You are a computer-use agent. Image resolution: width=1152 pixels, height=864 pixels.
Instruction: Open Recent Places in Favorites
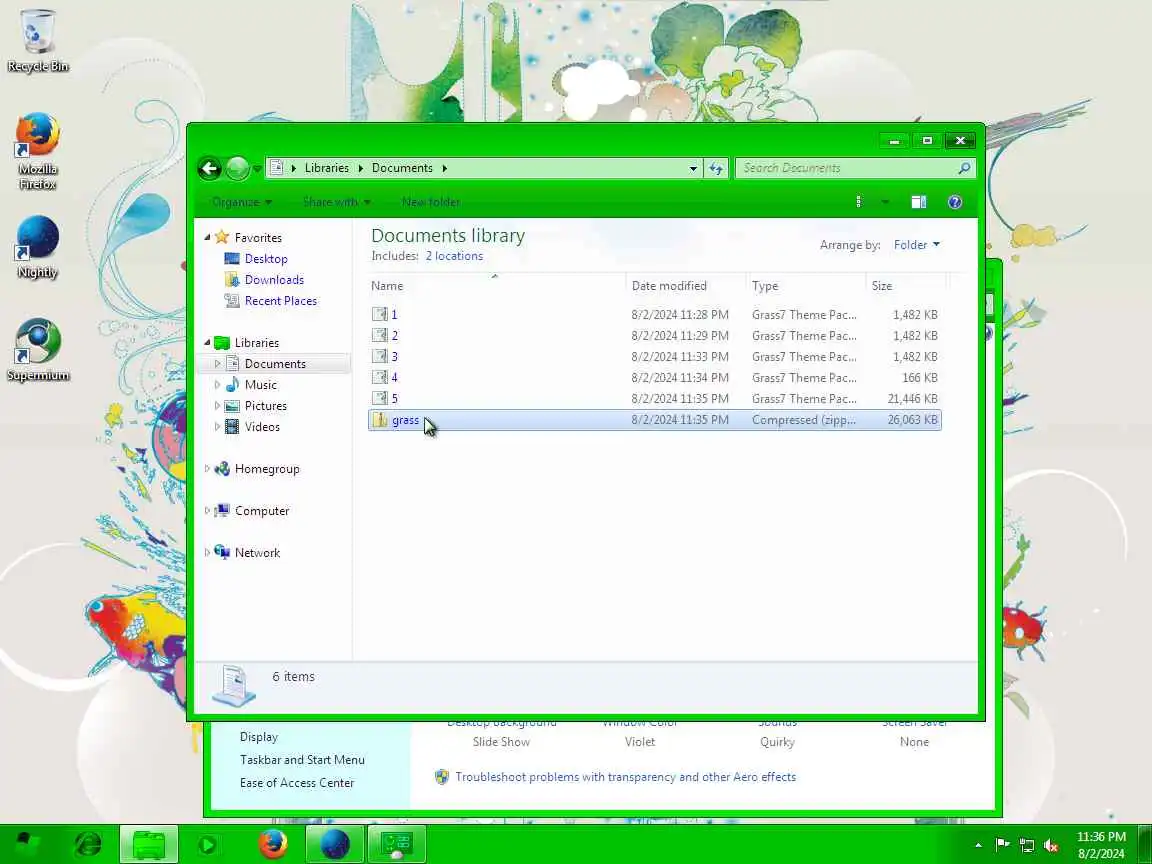(x=281, y=300)
